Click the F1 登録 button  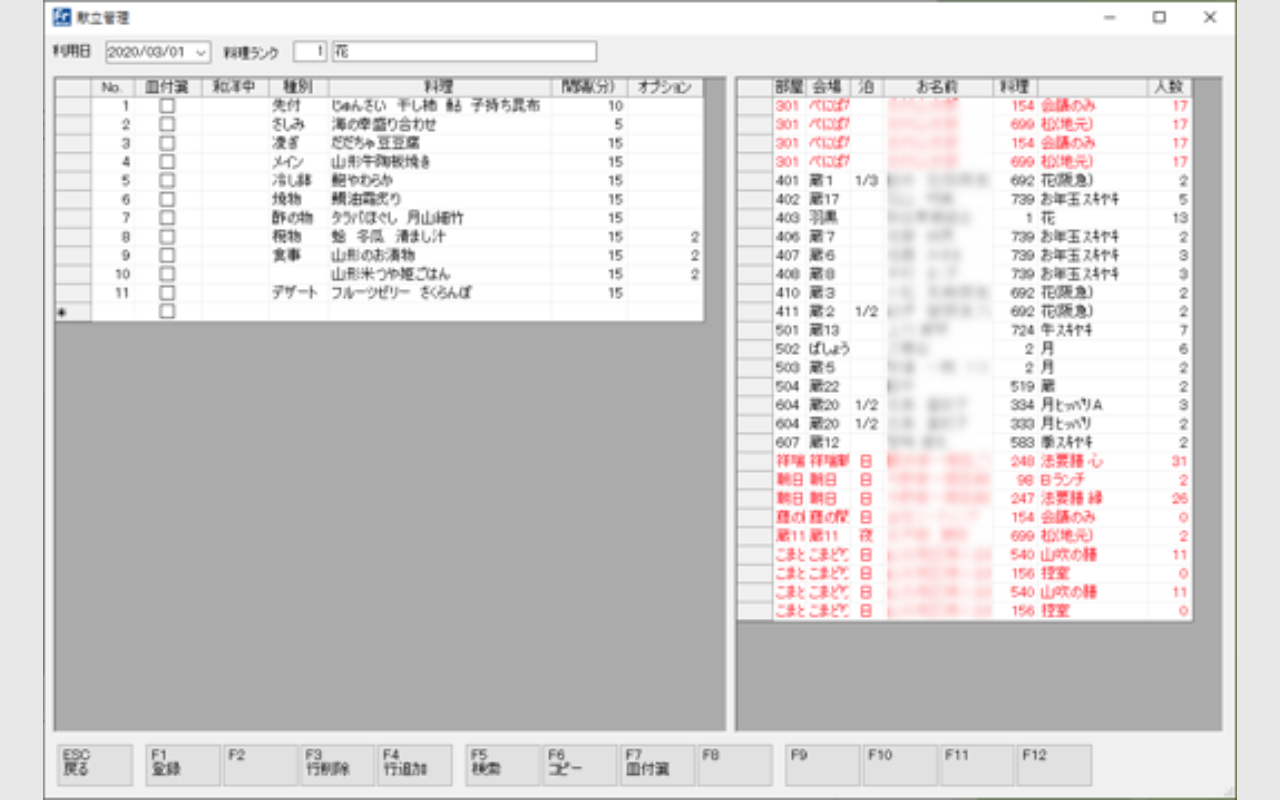coord(183,765)
